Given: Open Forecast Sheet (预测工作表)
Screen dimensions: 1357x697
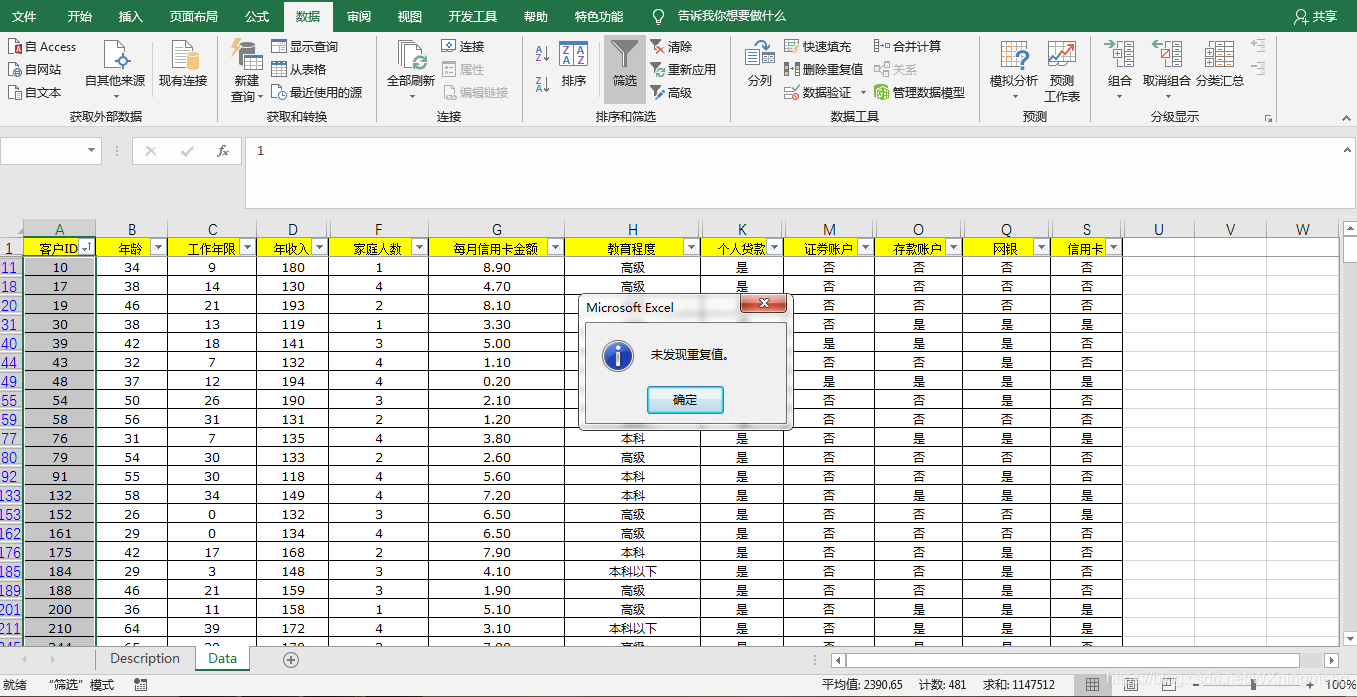Looking at the screenshot, I should (1062, 70).
